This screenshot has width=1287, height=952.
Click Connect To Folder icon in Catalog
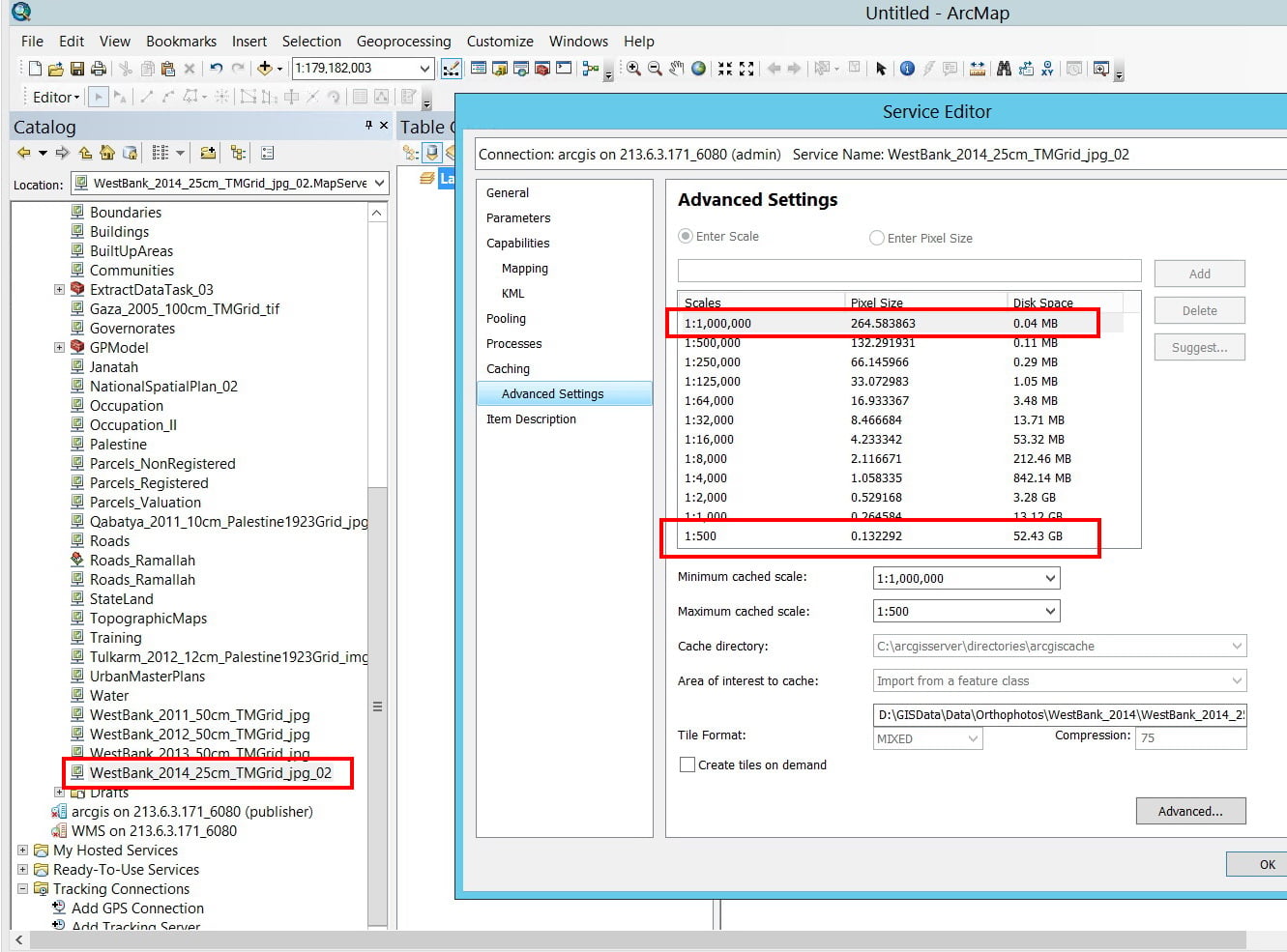208,153
